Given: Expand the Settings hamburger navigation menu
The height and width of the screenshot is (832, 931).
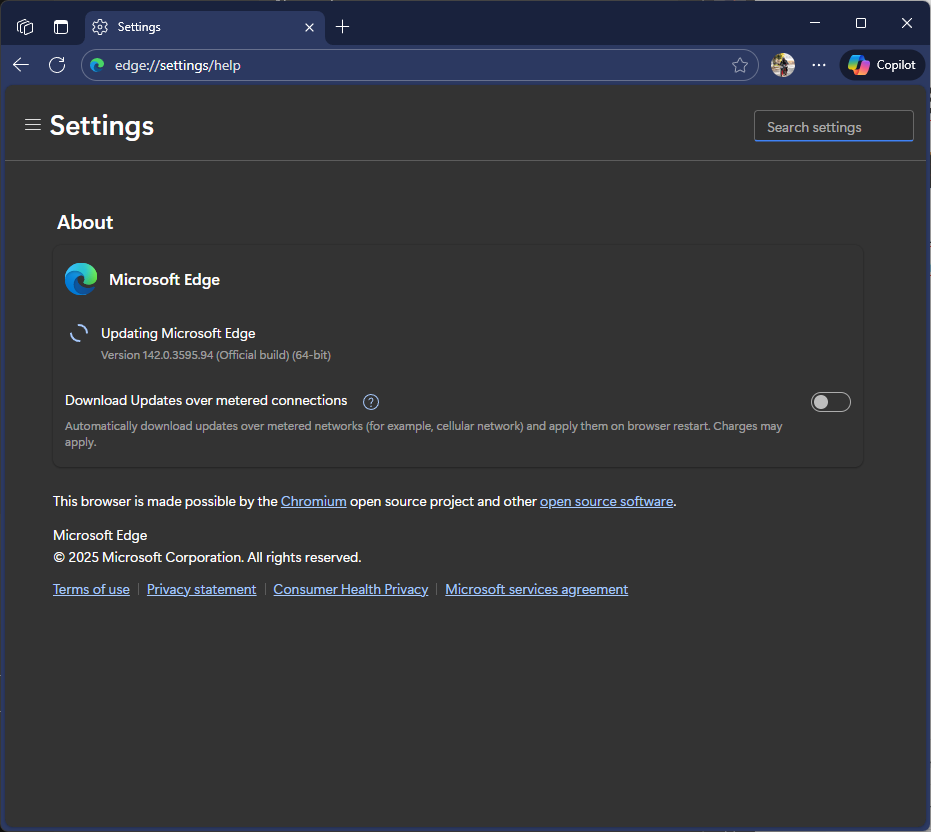Looking at the screenshot, I should tap(33, 125).
